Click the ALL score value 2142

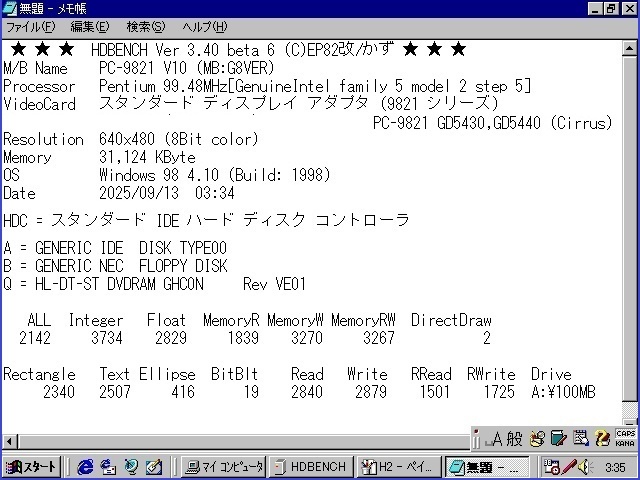point(35,338)
